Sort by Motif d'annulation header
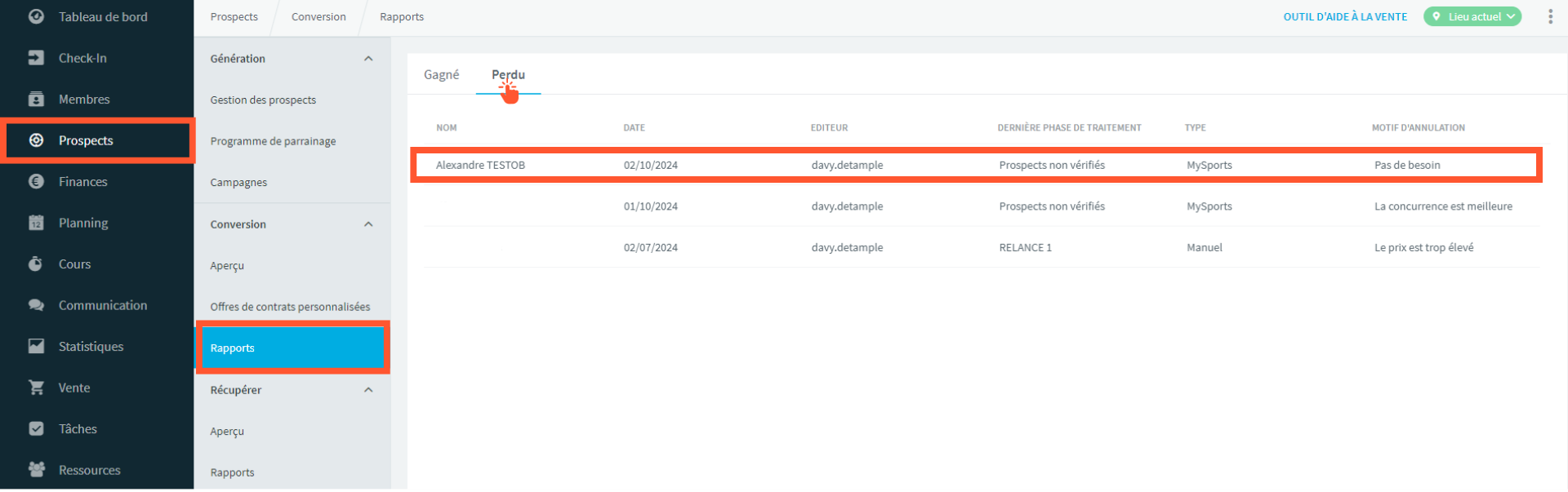This screenshot has height=492, width=1568. pos(1419,128)
